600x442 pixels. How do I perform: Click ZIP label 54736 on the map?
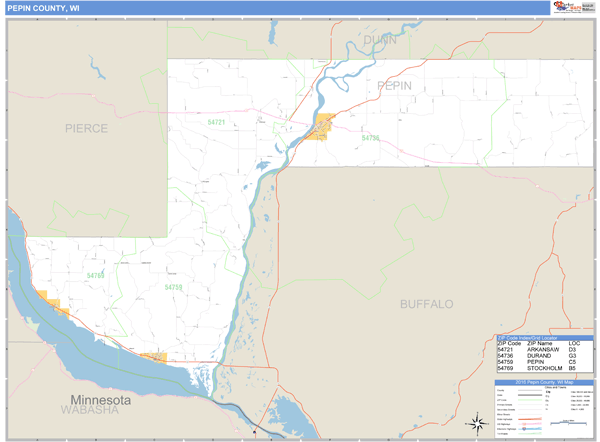point(370,137)
